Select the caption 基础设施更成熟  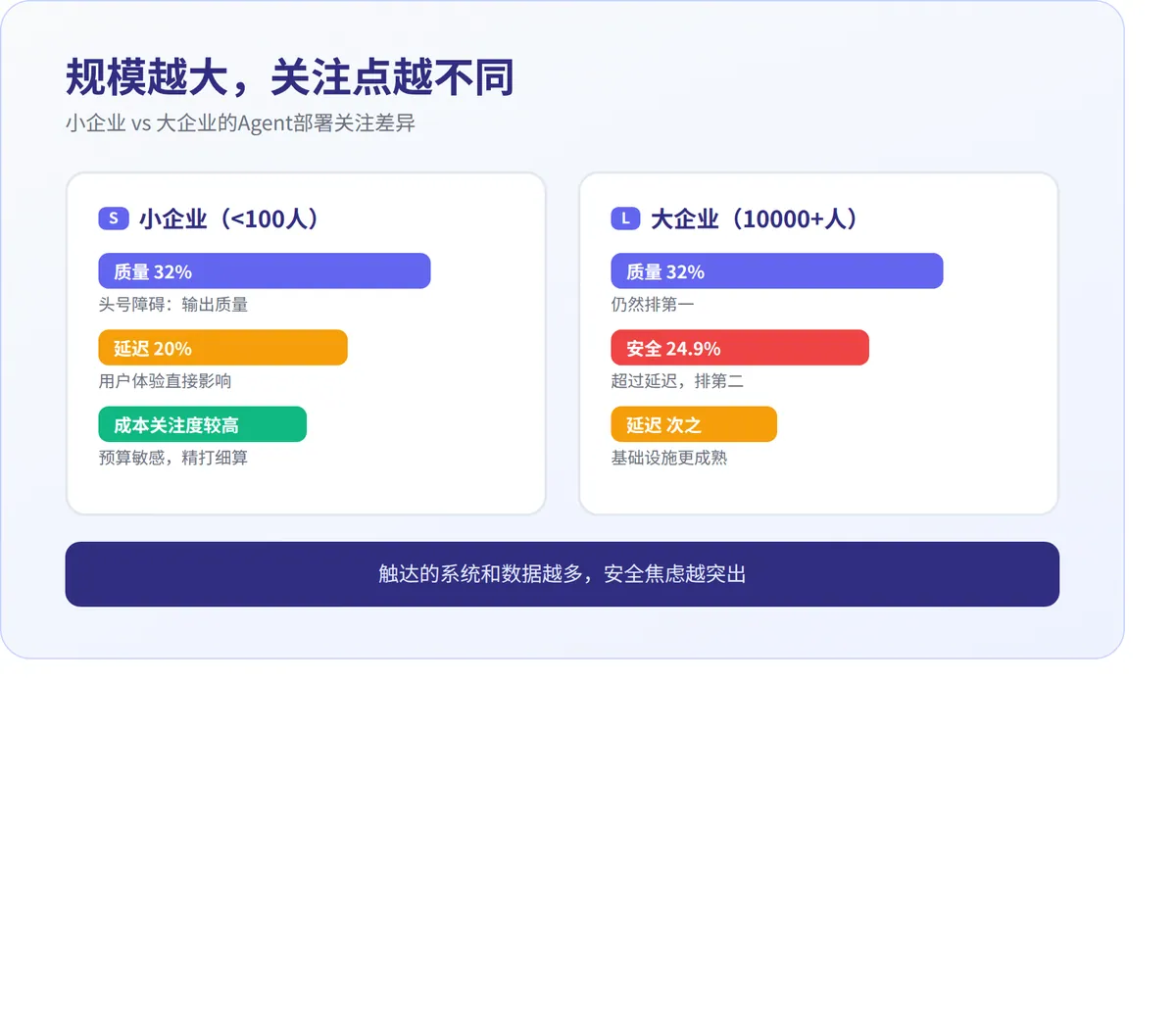pos(669,458)
